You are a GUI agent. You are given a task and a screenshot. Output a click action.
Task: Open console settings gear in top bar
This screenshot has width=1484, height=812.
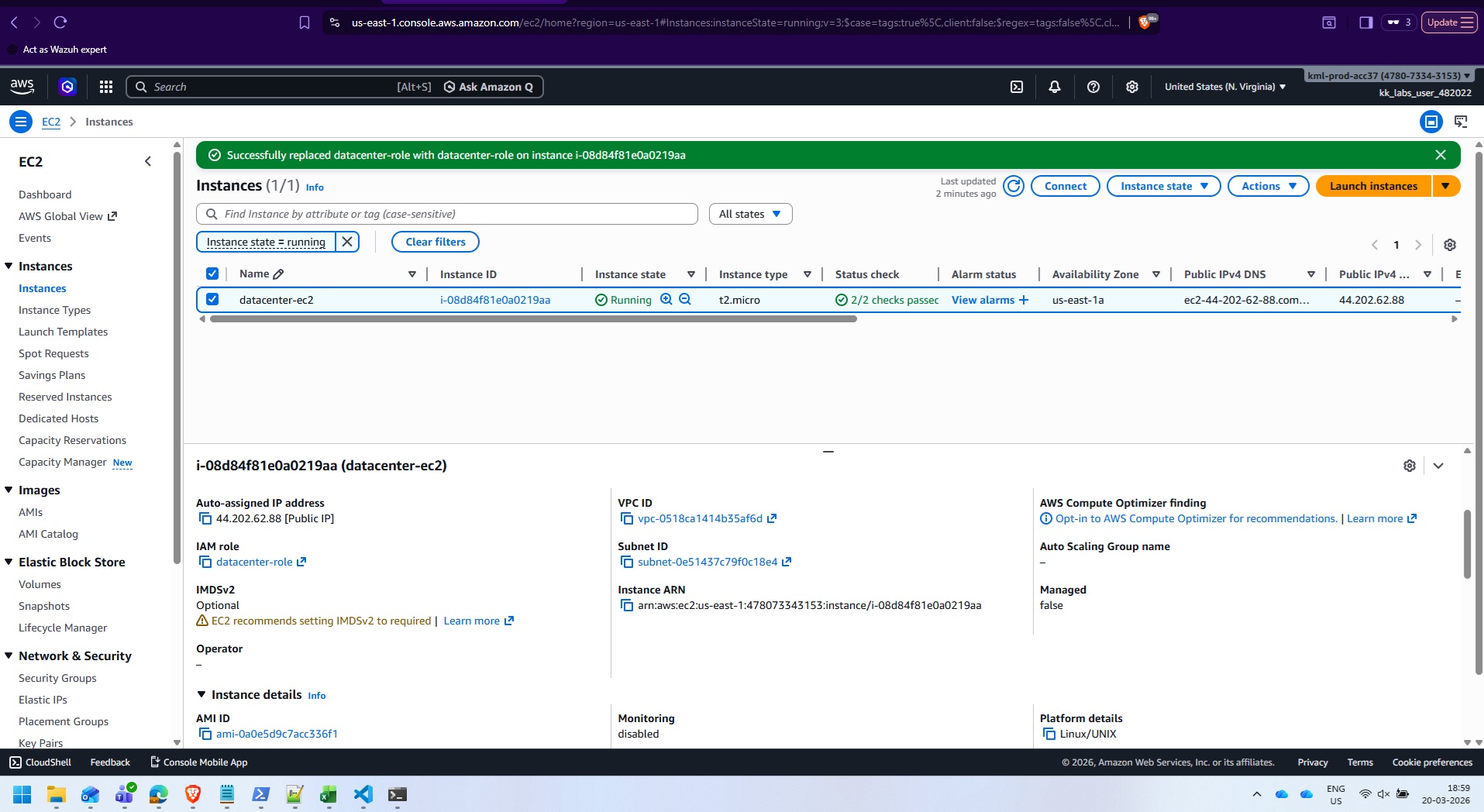point(1132,87)
